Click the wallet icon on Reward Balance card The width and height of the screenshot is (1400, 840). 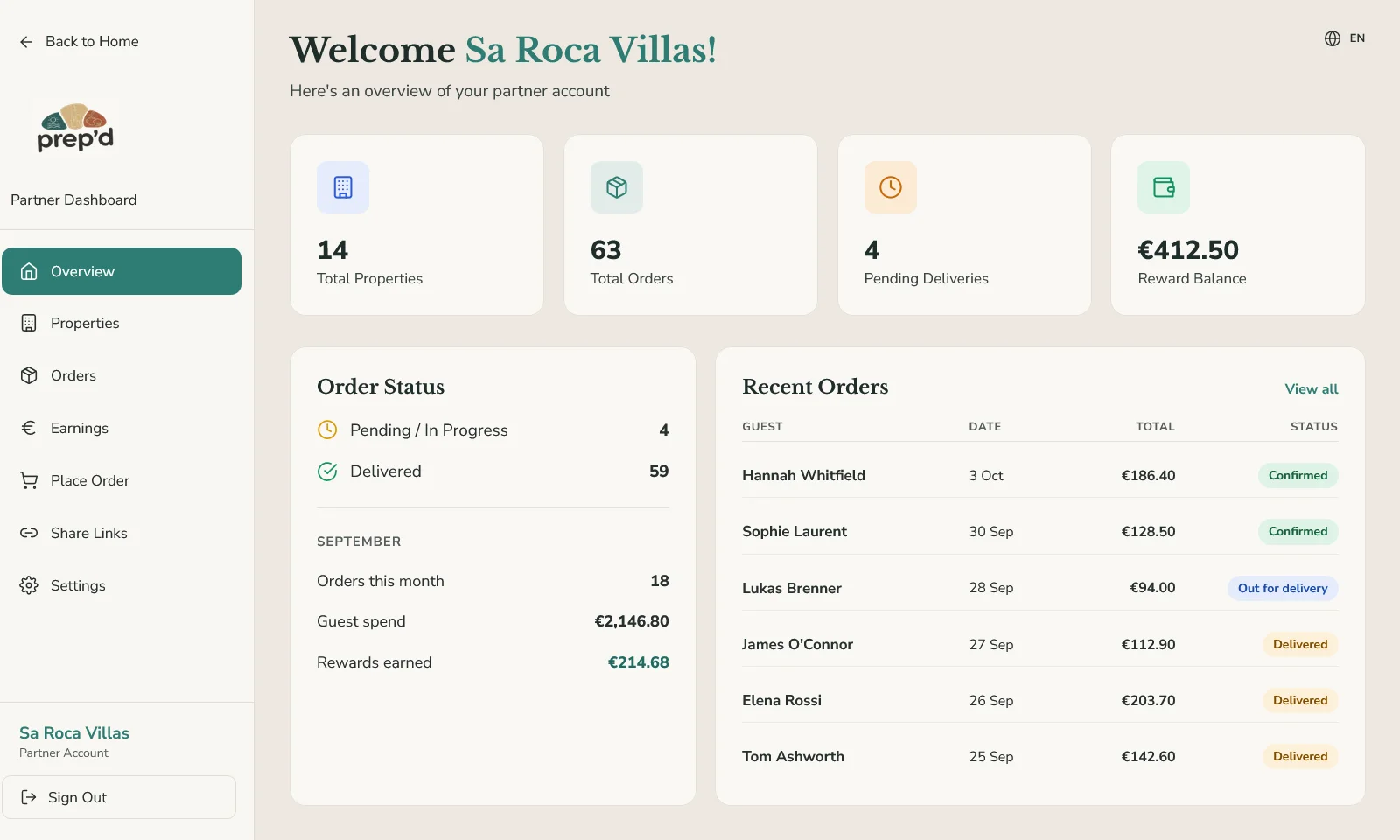(x=1164, y=187)
